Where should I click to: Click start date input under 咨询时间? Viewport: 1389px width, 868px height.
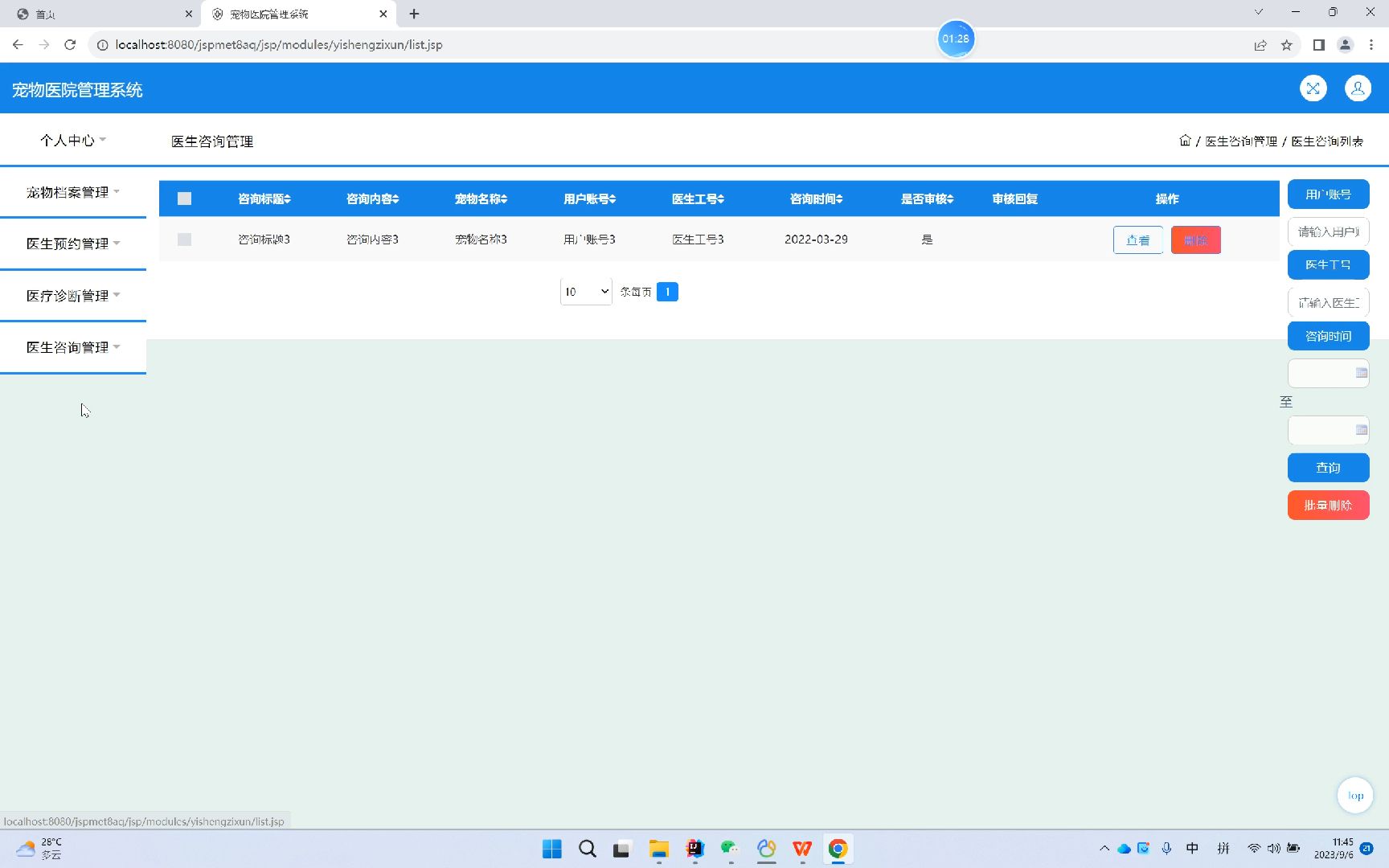coord(1328,373)
